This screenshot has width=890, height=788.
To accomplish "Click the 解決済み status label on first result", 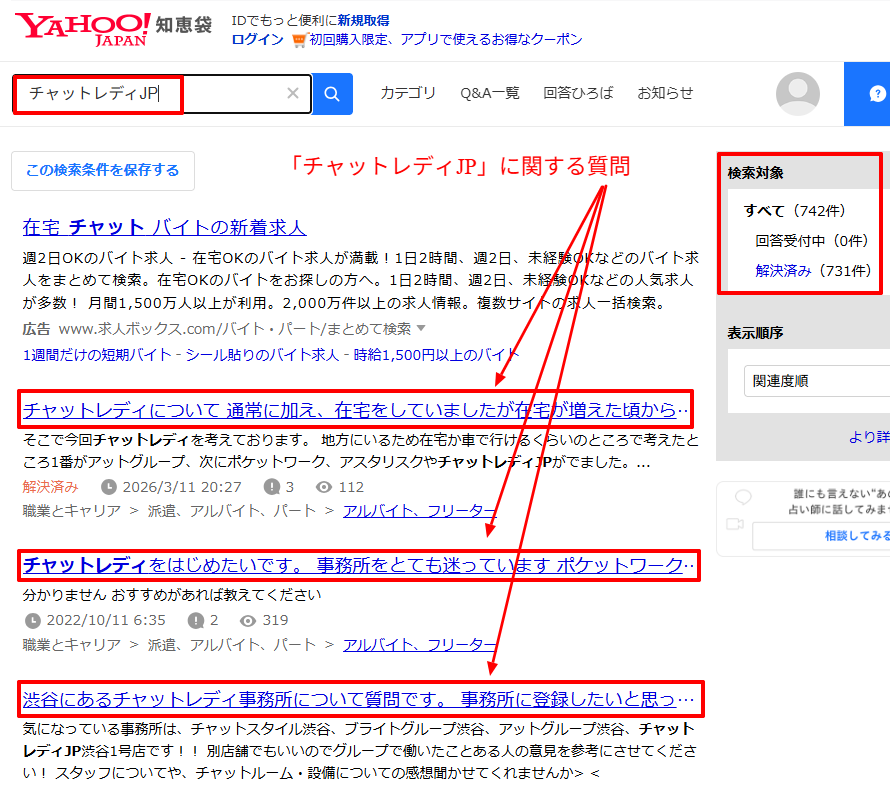I will tap(50, 487).
